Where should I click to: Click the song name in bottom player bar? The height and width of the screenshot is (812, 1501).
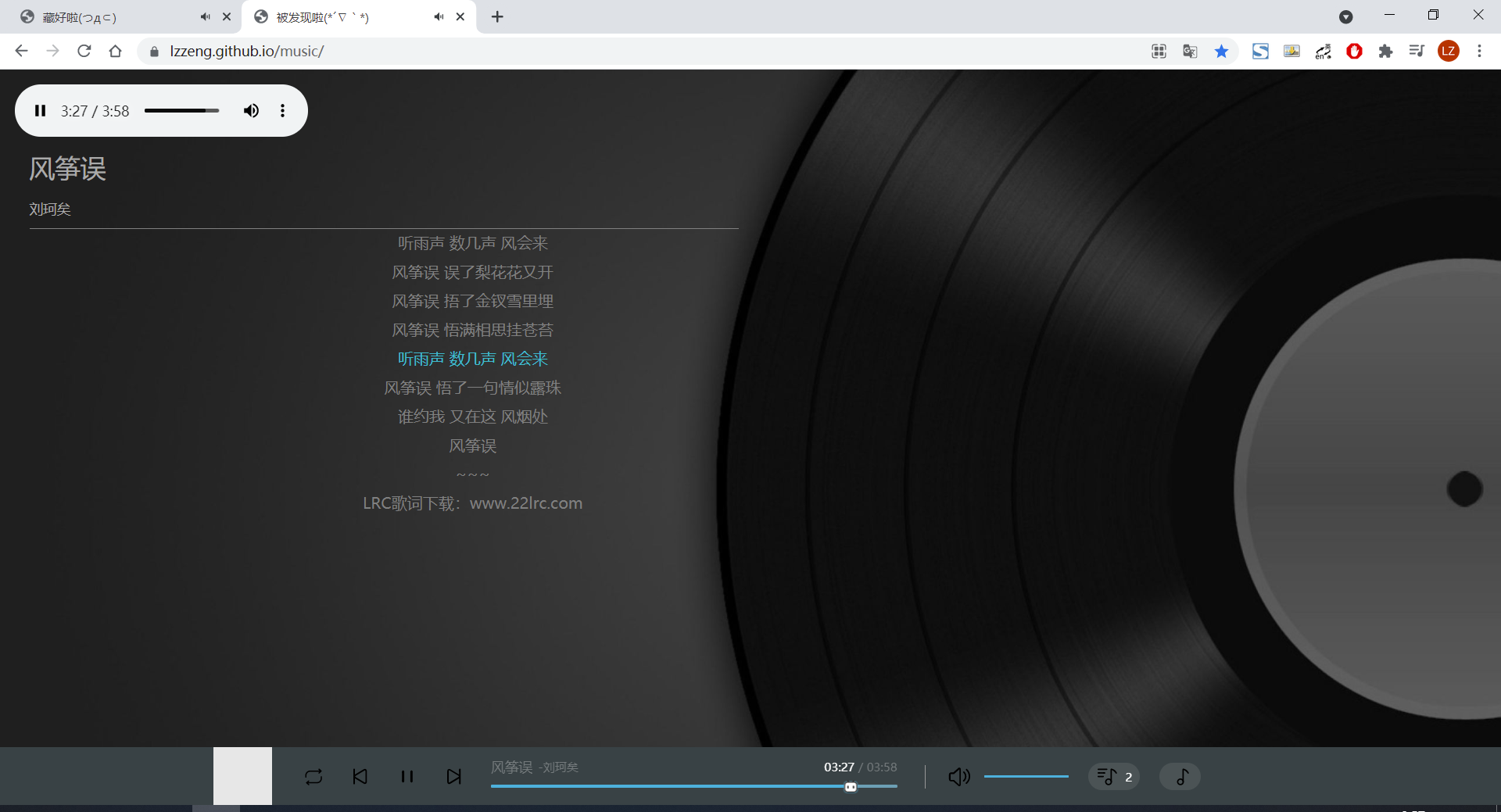pos(511,767)
